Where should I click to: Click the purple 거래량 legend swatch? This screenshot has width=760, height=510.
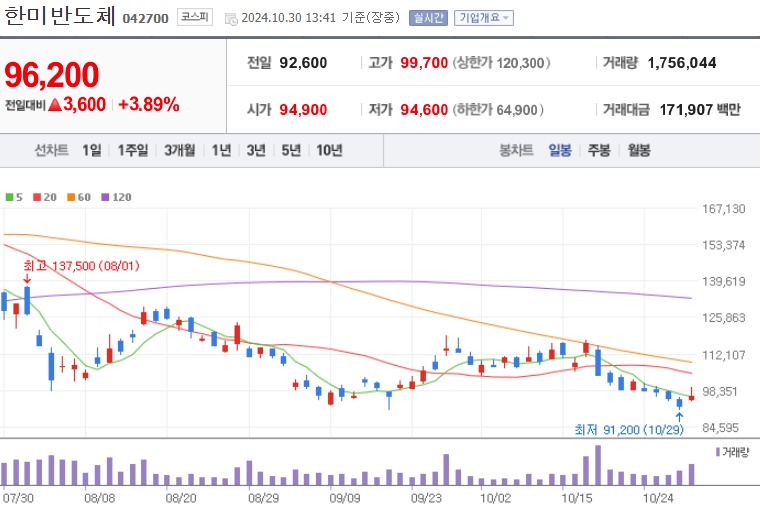pos(718,452)
